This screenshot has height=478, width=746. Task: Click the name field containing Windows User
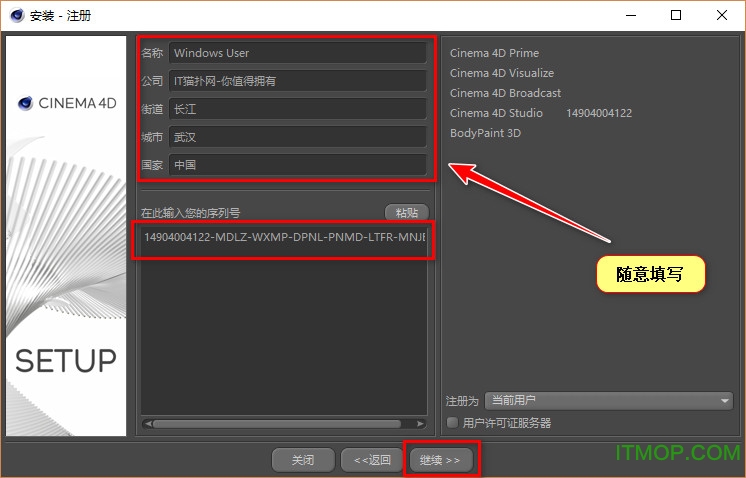point(298,53)
